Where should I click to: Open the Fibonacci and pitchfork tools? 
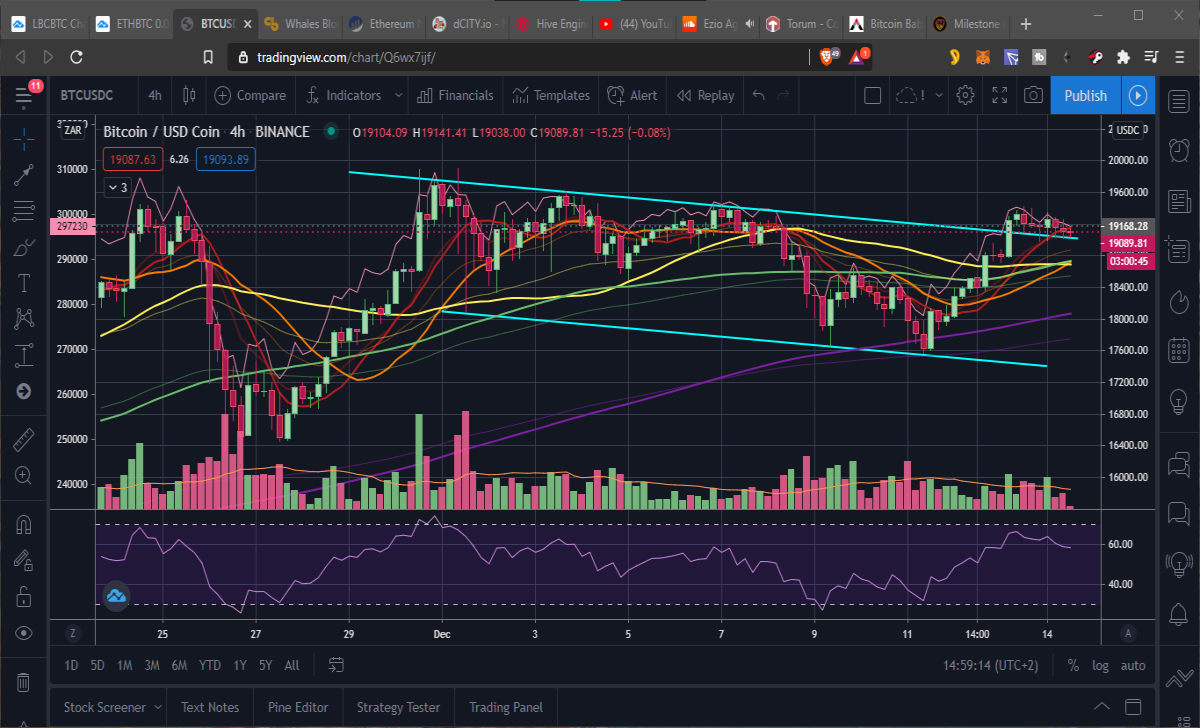(24, 211)
